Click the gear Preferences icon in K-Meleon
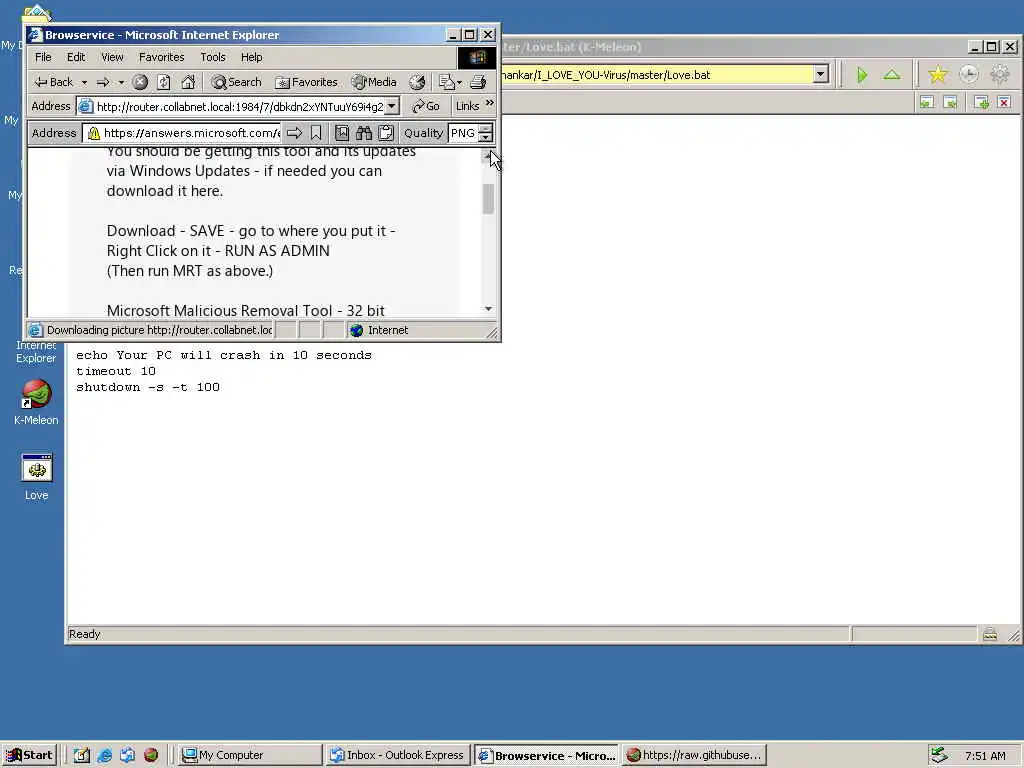Viewport: 1024px width, 768px height. click(1000, 75)
